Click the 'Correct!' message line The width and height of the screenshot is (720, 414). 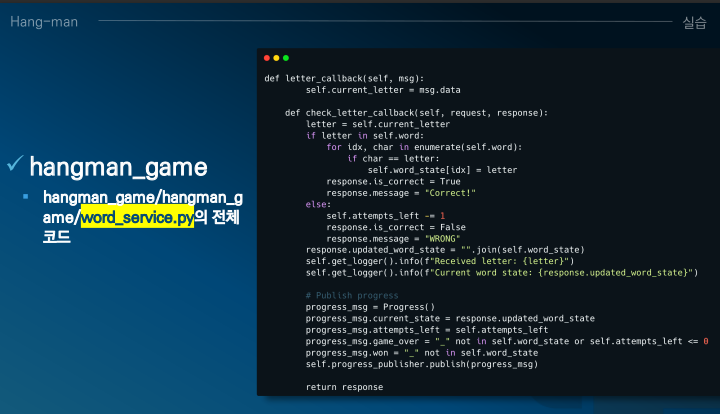click(x=401, y=193)
